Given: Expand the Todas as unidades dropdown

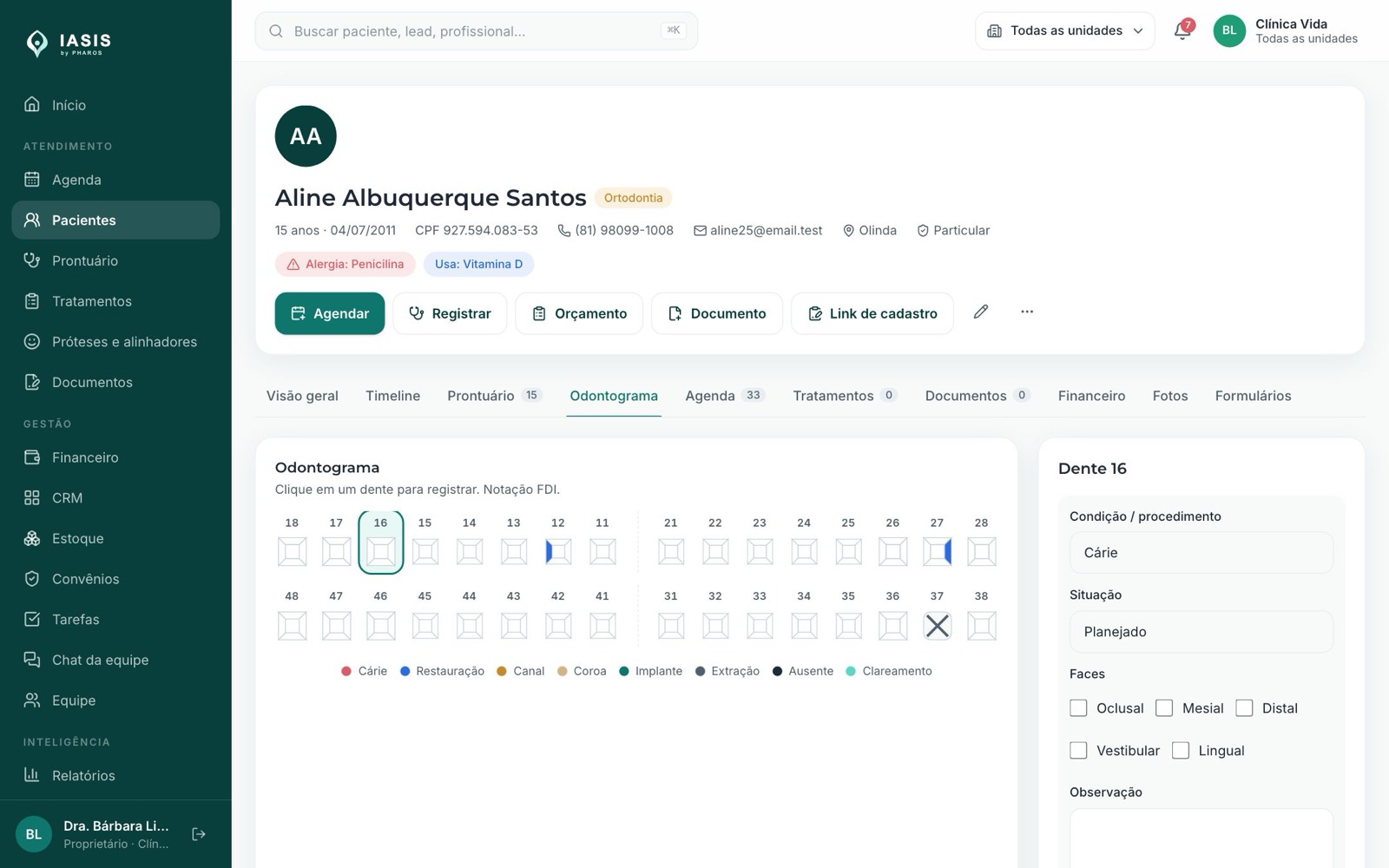Looking at the screenshot, I should click(x=1065, y=30).
